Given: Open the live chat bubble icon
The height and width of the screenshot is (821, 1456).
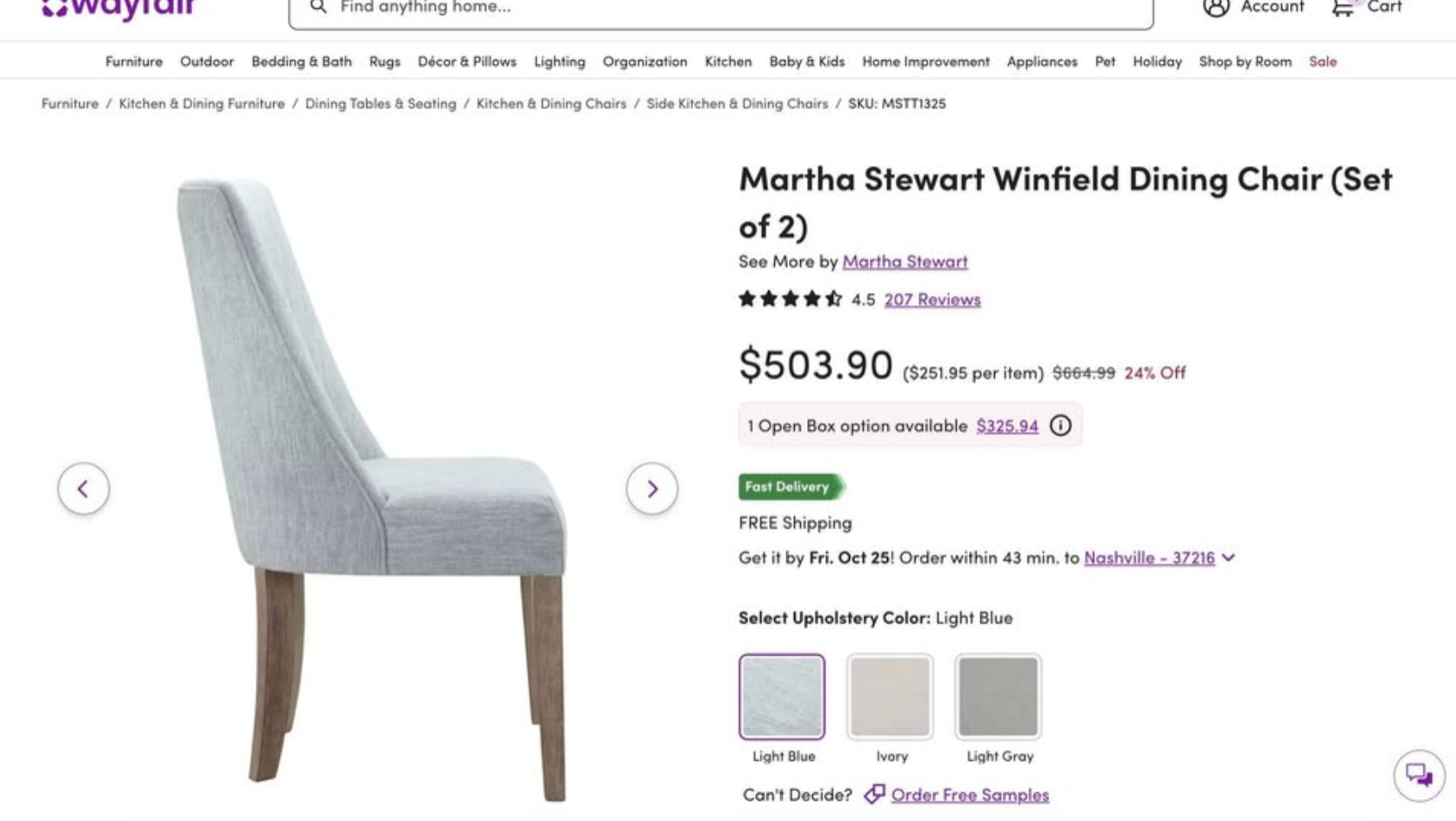Looking at the screenshot, I should click(1419, 775).
